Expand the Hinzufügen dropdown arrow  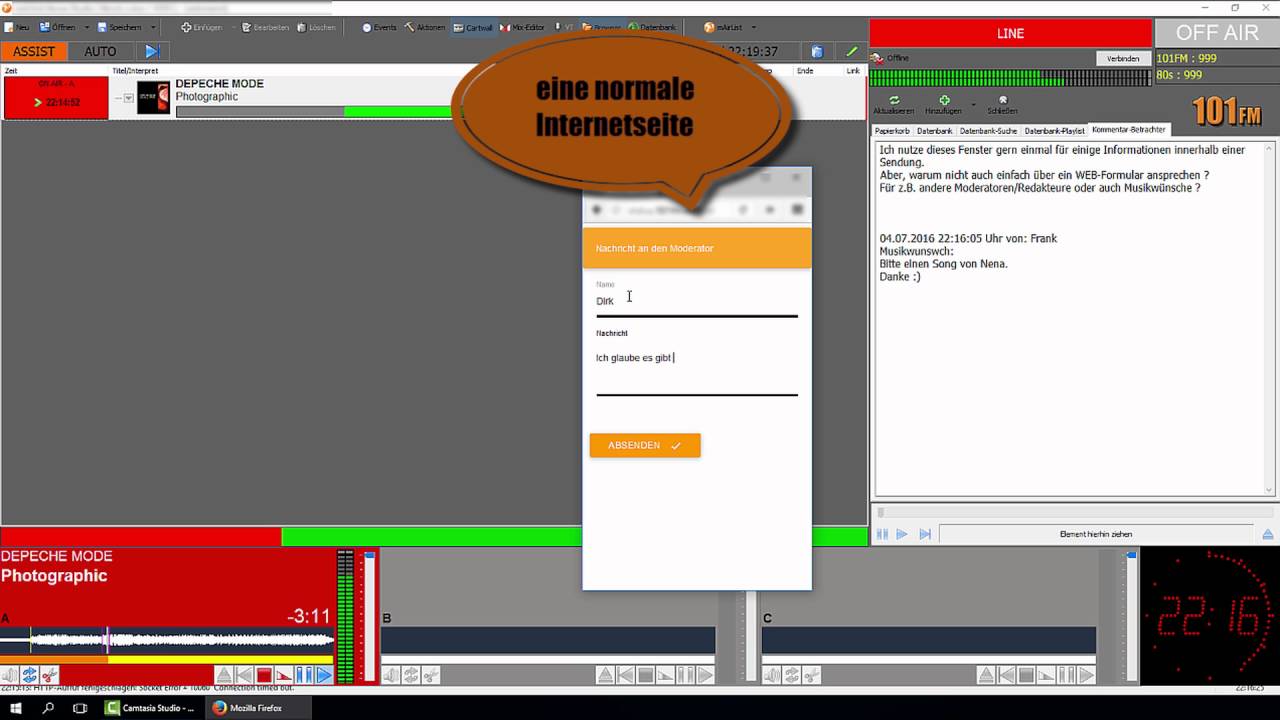[973, 104]
